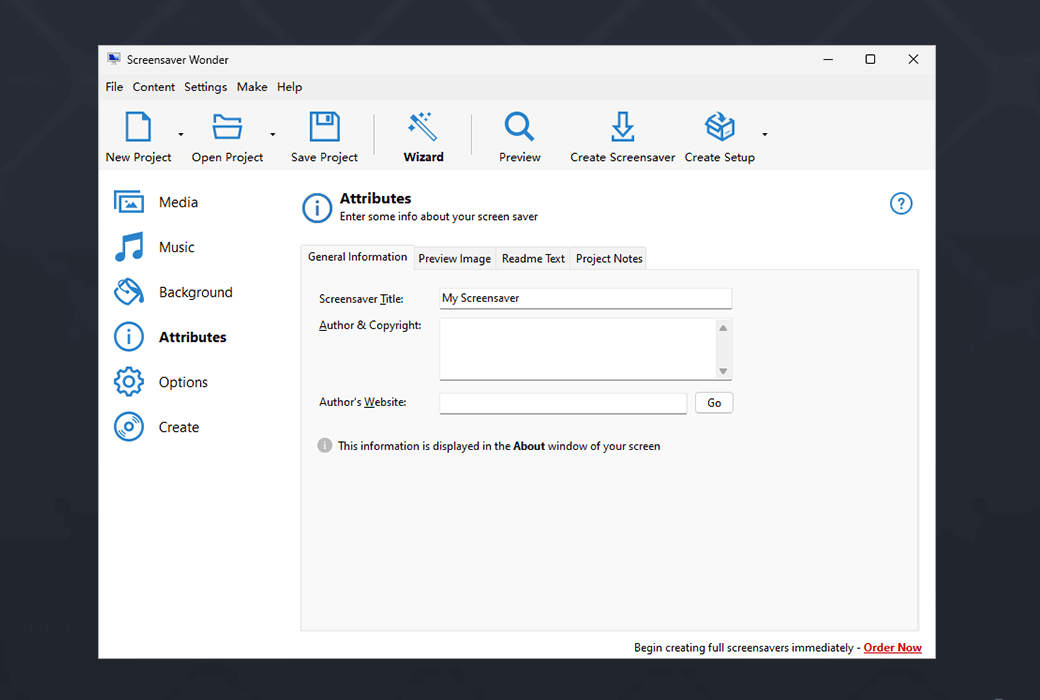Click the large Attributes header info icon
This screenshot has height=700, width=1040.
coord(317,208)
